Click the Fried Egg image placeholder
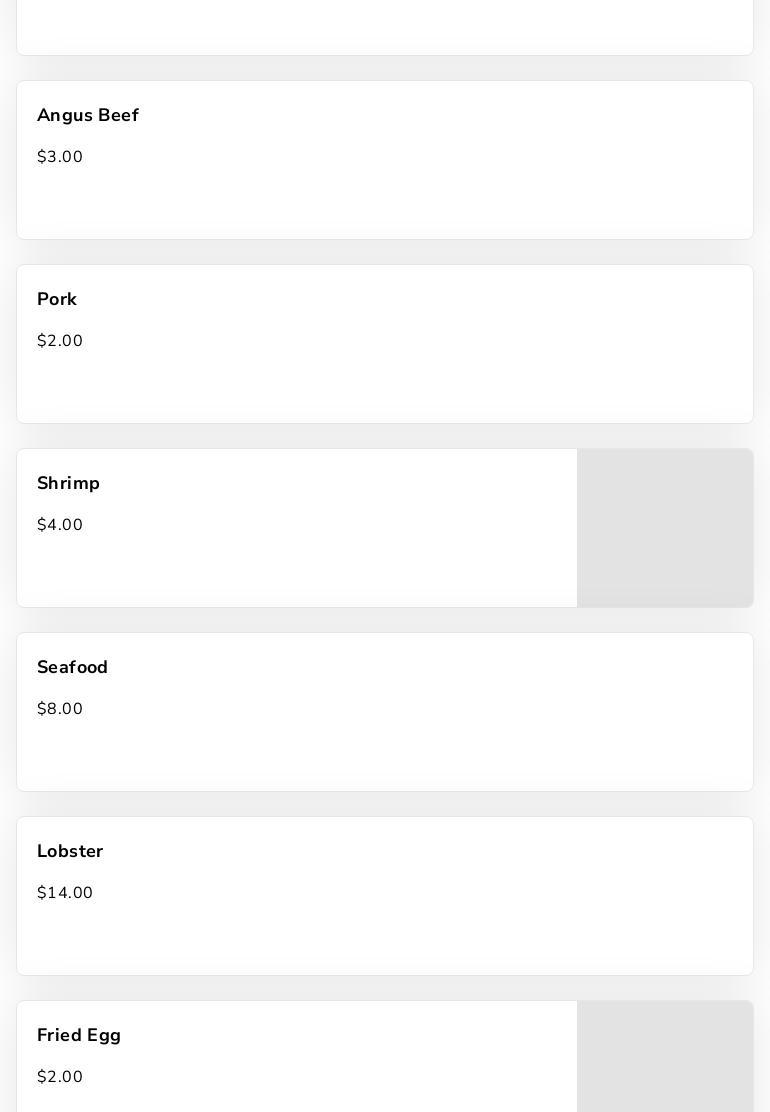770x1112 pixels. point(665,1057)
